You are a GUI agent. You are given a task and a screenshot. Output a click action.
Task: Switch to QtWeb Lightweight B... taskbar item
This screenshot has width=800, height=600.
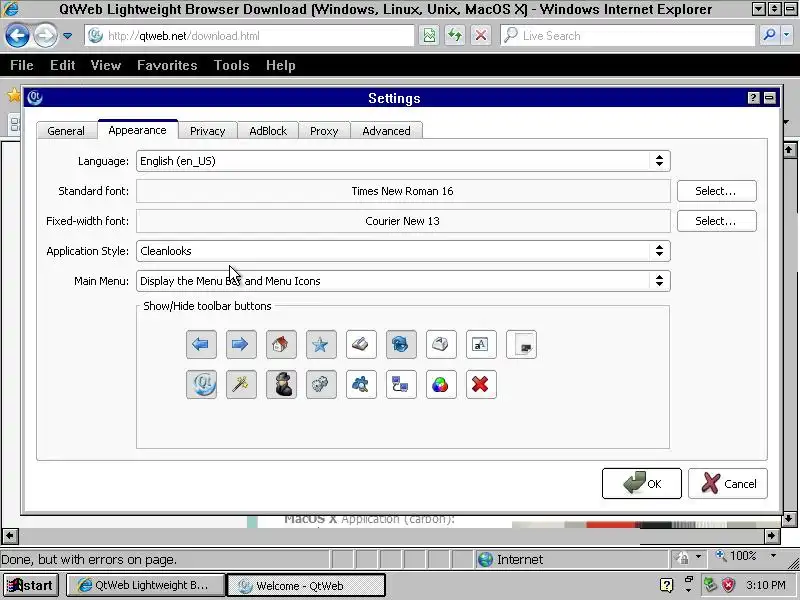(145, 585)
